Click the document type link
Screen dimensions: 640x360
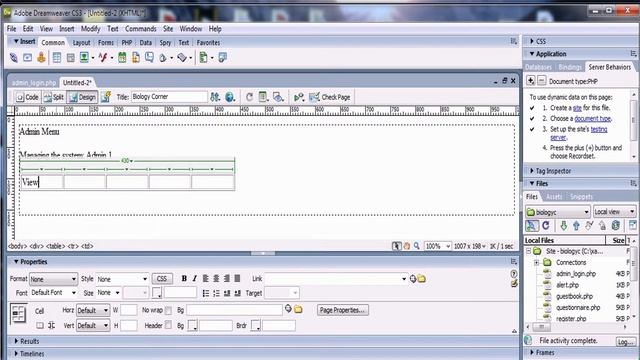(593, 119)
